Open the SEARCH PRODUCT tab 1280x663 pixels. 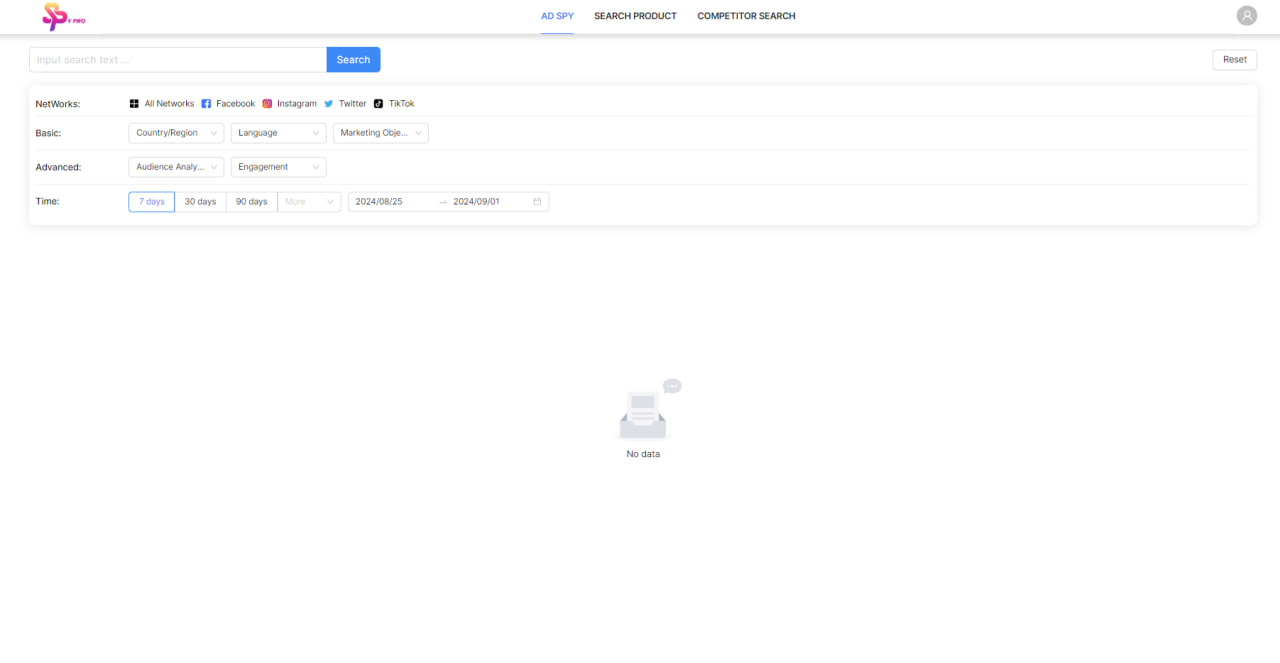[635, 16]
